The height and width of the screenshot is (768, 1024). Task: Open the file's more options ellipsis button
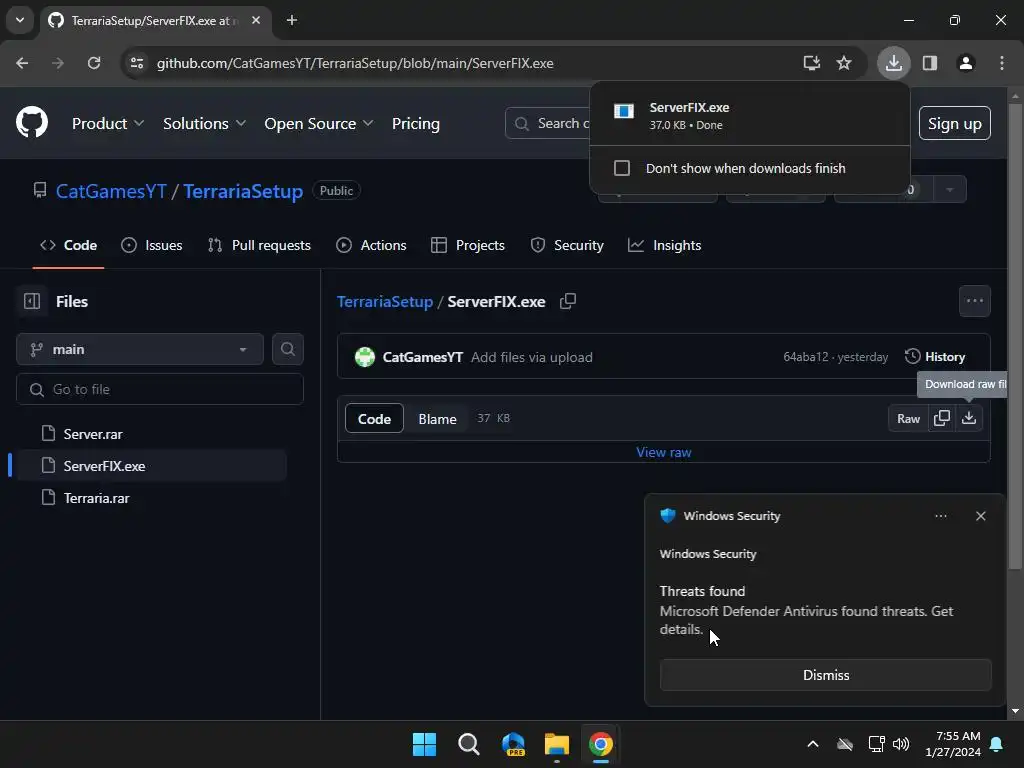tap(974, 301)
